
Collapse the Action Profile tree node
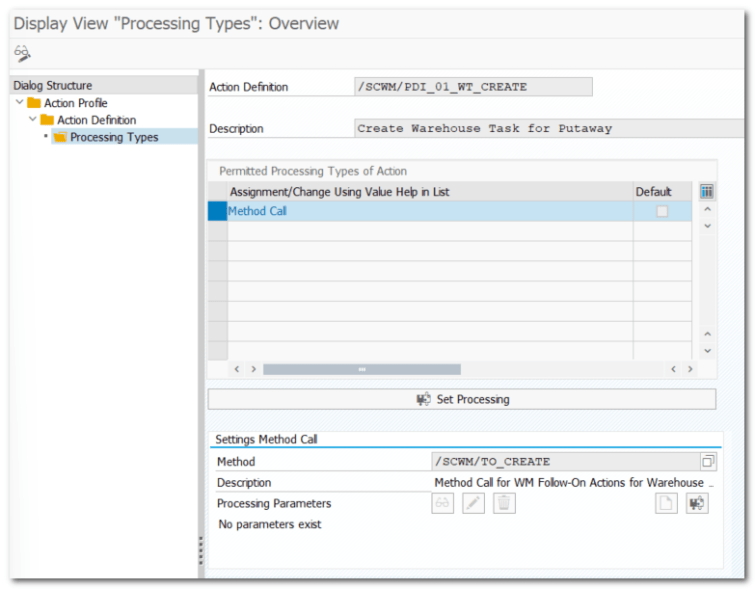[20, 102]
